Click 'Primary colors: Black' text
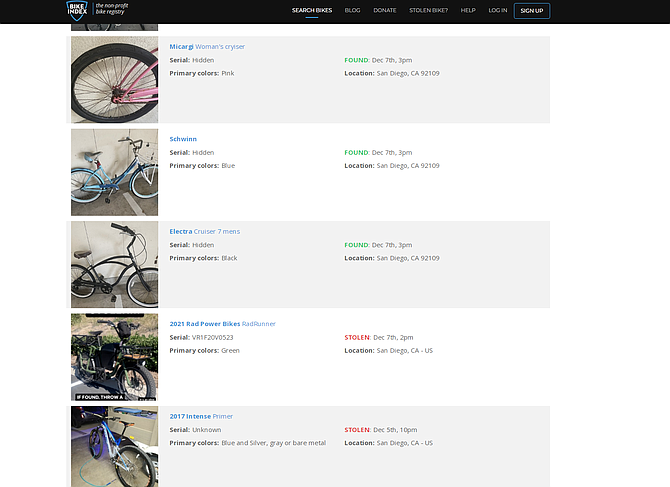This screenshot has height=487, width=670. point(203,258)
